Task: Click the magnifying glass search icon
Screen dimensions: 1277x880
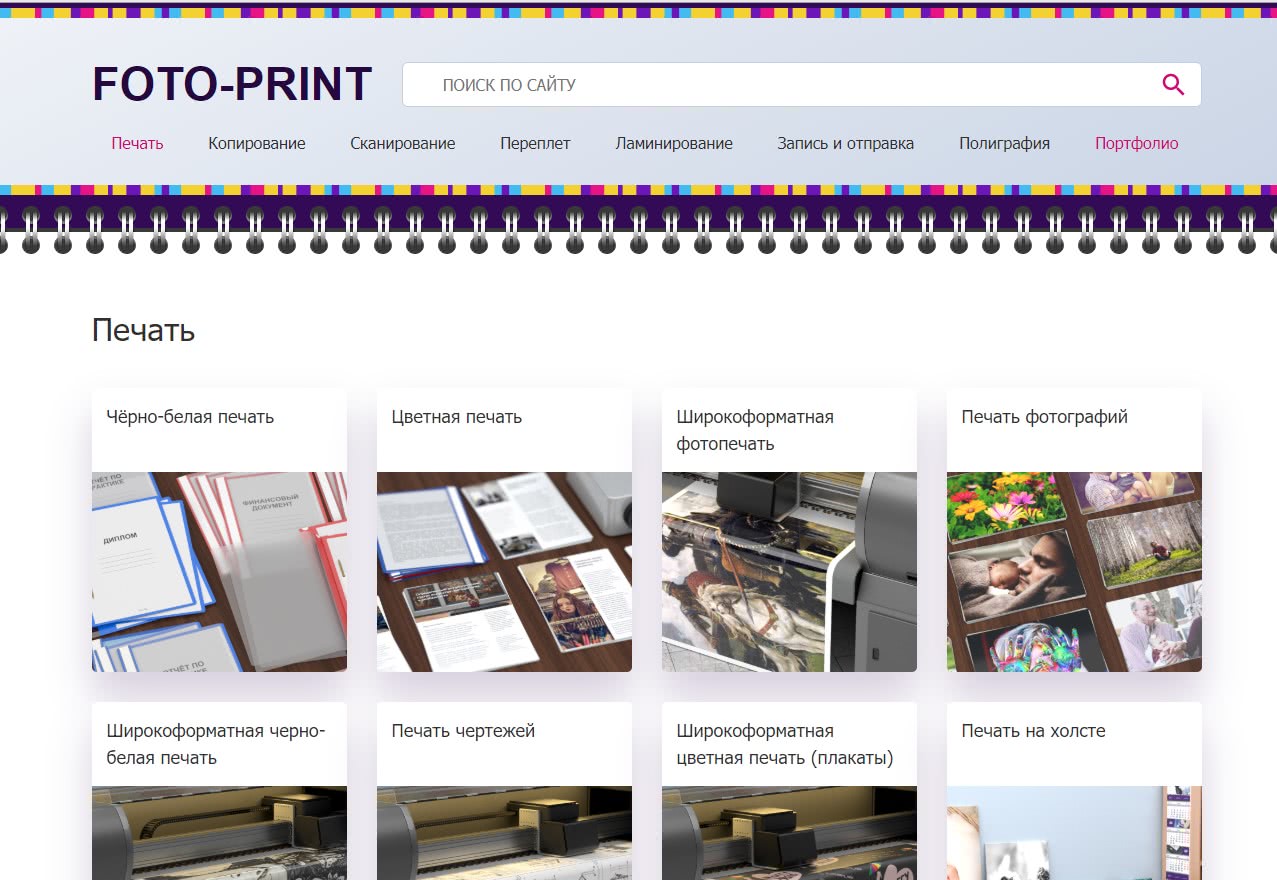Action: coord(1173,85)
